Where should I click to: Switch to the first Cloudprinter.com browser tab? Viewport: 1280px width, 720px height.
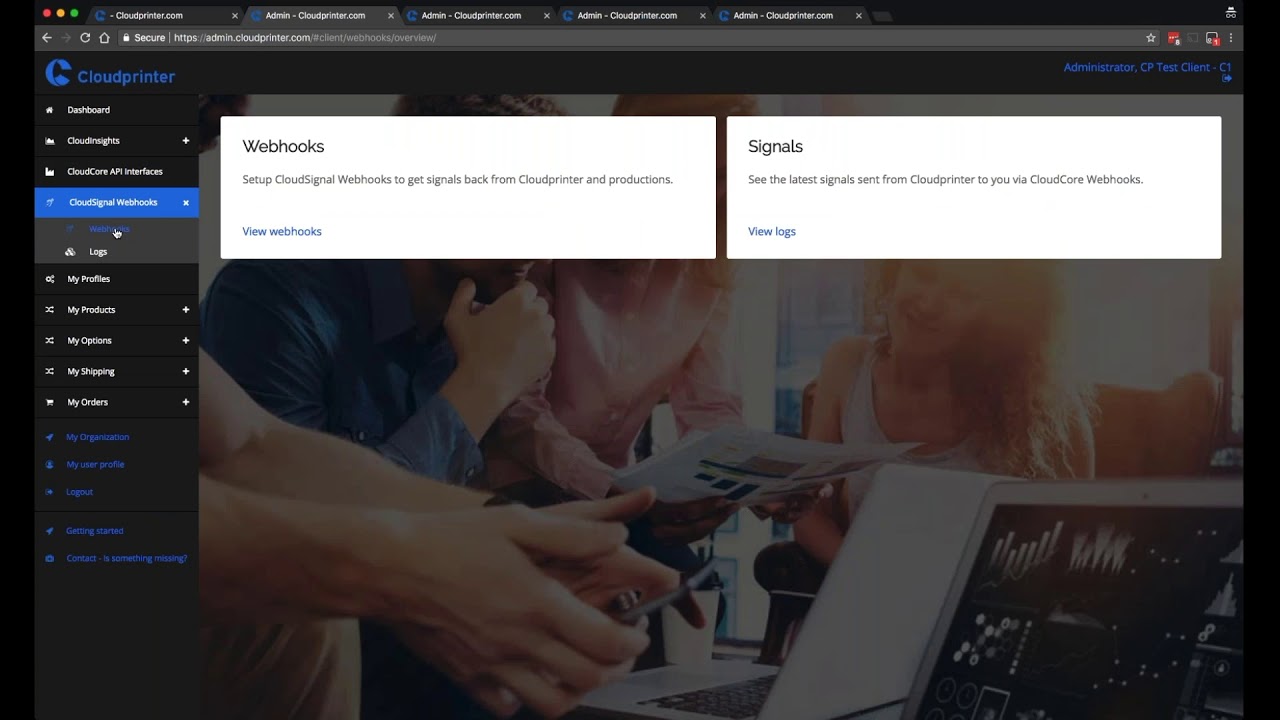(164, 16)
